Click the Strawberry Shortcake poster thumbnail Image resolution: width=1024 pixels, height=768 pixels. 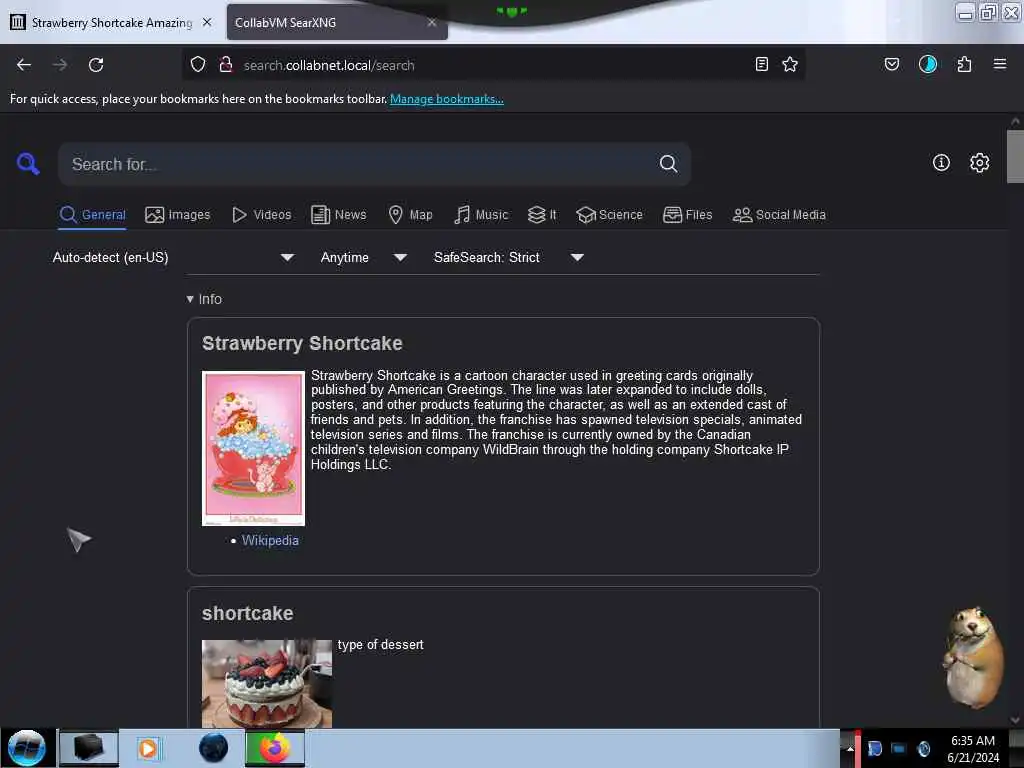click(x=253, y=448)
